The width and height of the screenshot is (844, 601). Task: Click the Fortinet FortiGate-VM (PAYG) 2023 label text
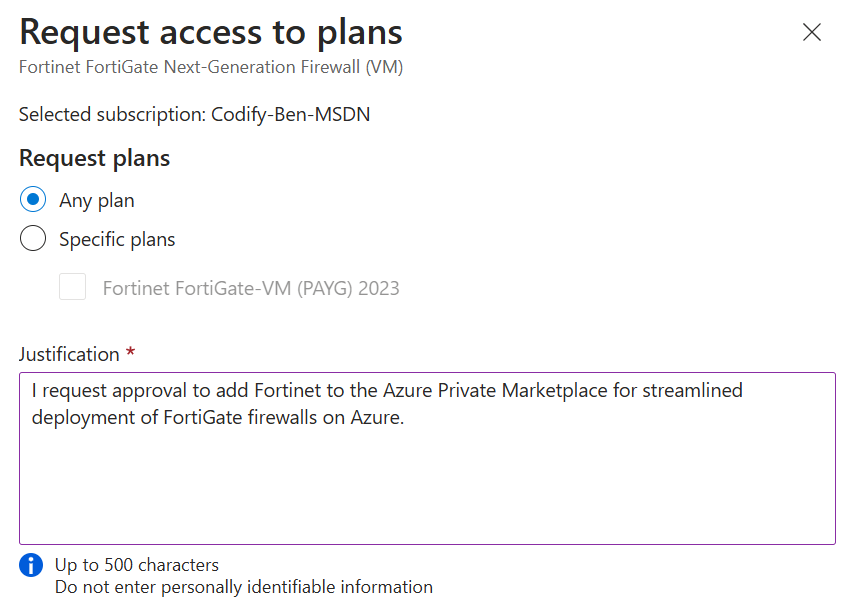251,288
